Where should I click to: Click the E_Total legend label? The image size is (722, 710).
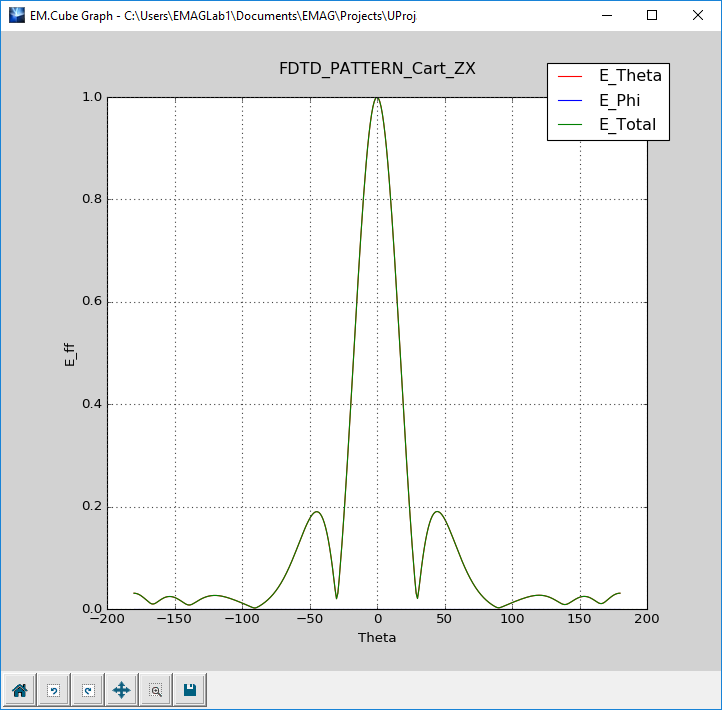click(627, 125)
